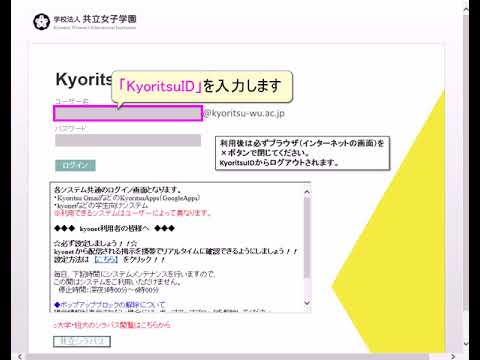Click the @kyoritsu-wu.ac.jp domain text
Screen dimensions: 480x360
click(244, 113)
